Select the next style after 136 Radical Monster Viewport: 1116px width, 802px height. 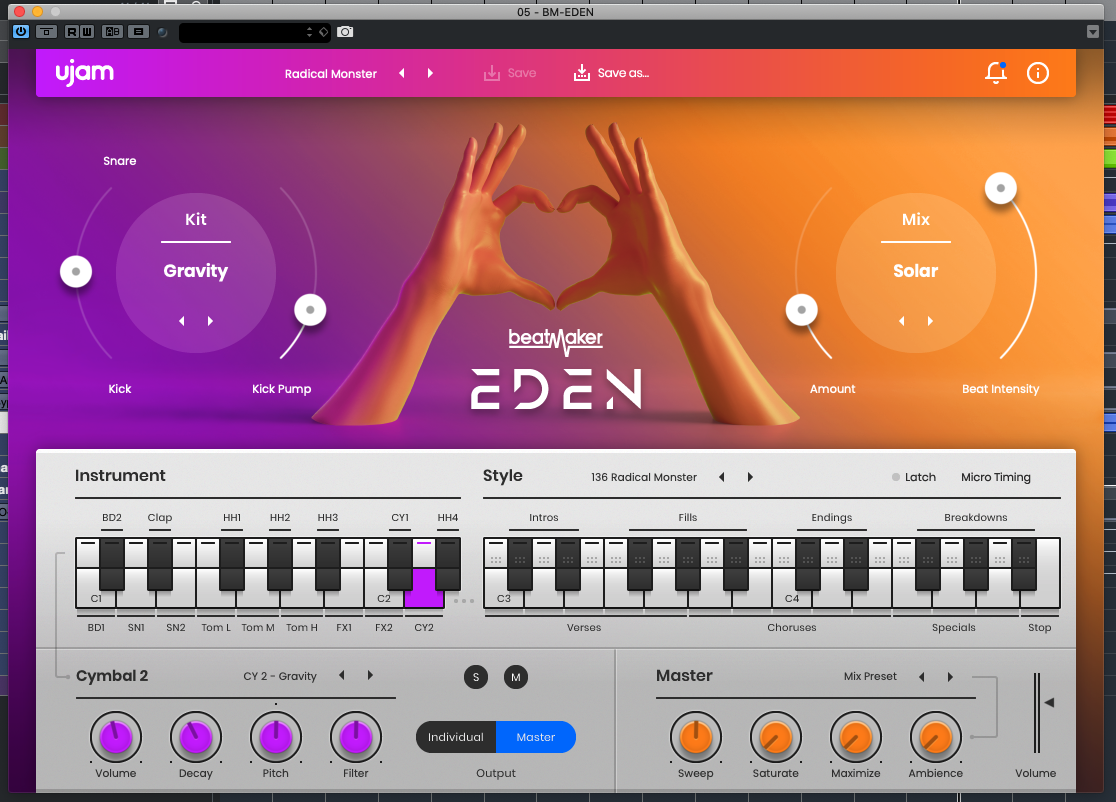(751, 477)
